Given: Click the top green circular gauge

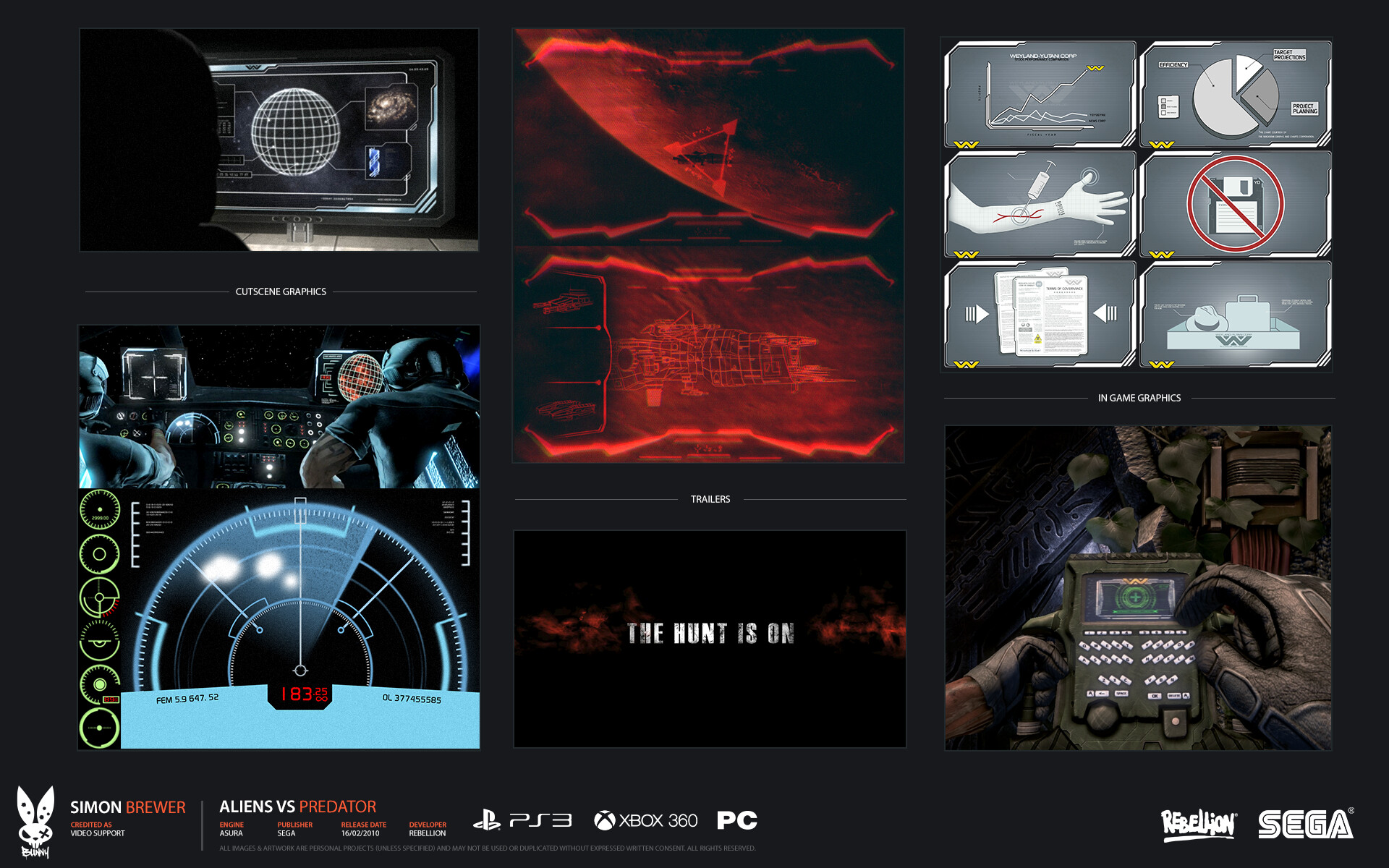Looking at the screenshot, I should [x=100, y=510].
